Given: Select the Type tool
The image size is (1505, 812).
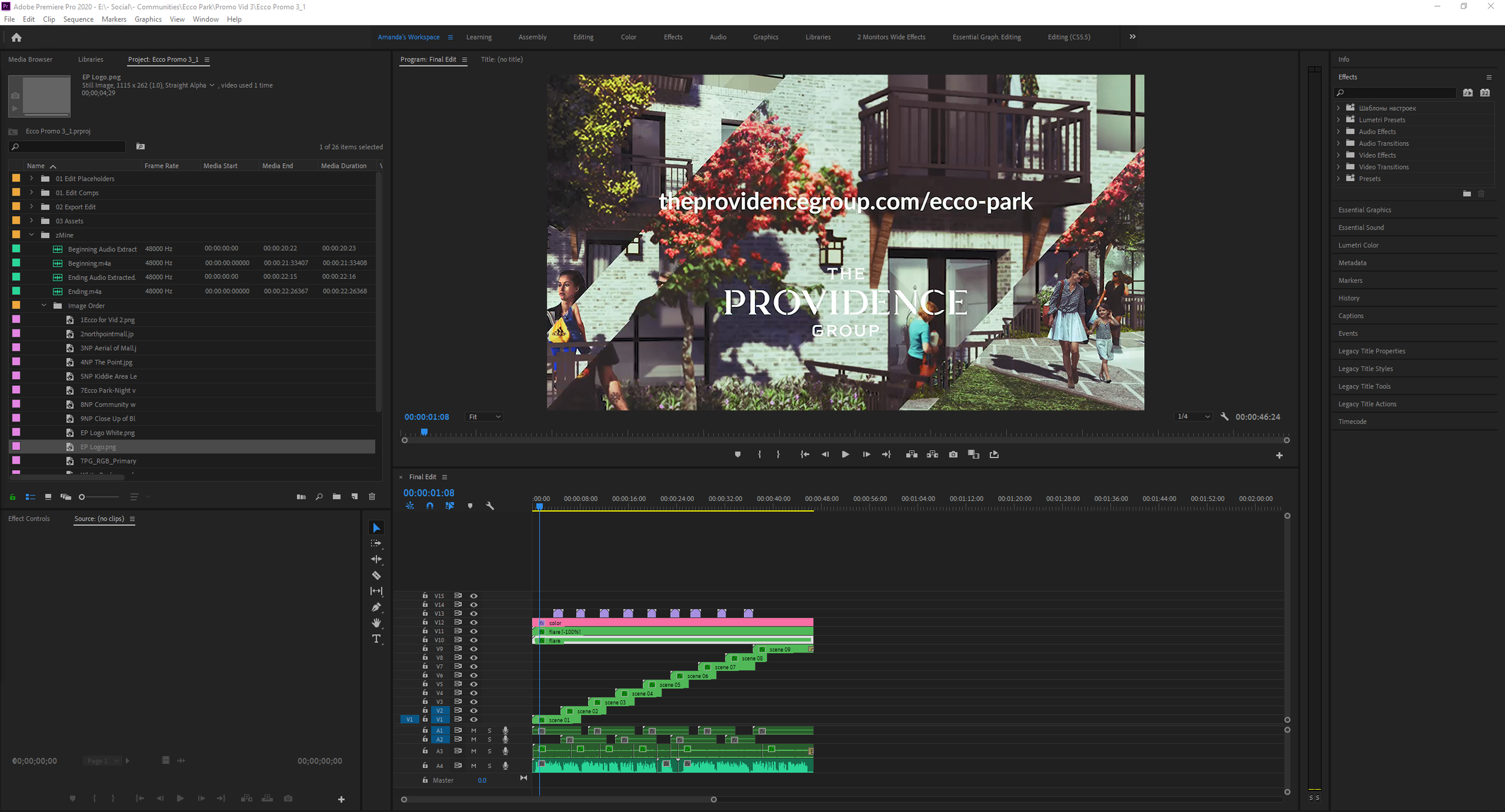Looking at the screenshot, I should click(x=376, y=639).
